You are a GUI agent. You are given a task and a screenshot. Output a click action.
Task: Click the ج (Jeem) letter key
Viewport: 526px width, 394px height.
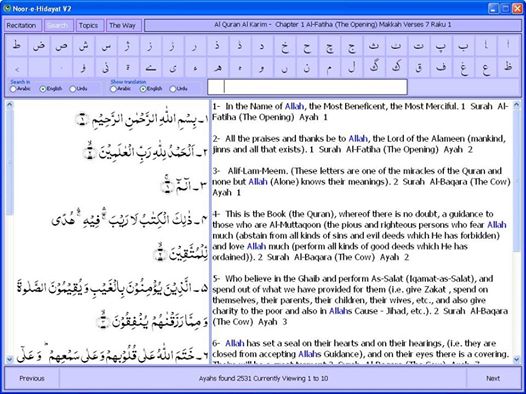click(351, 46)
